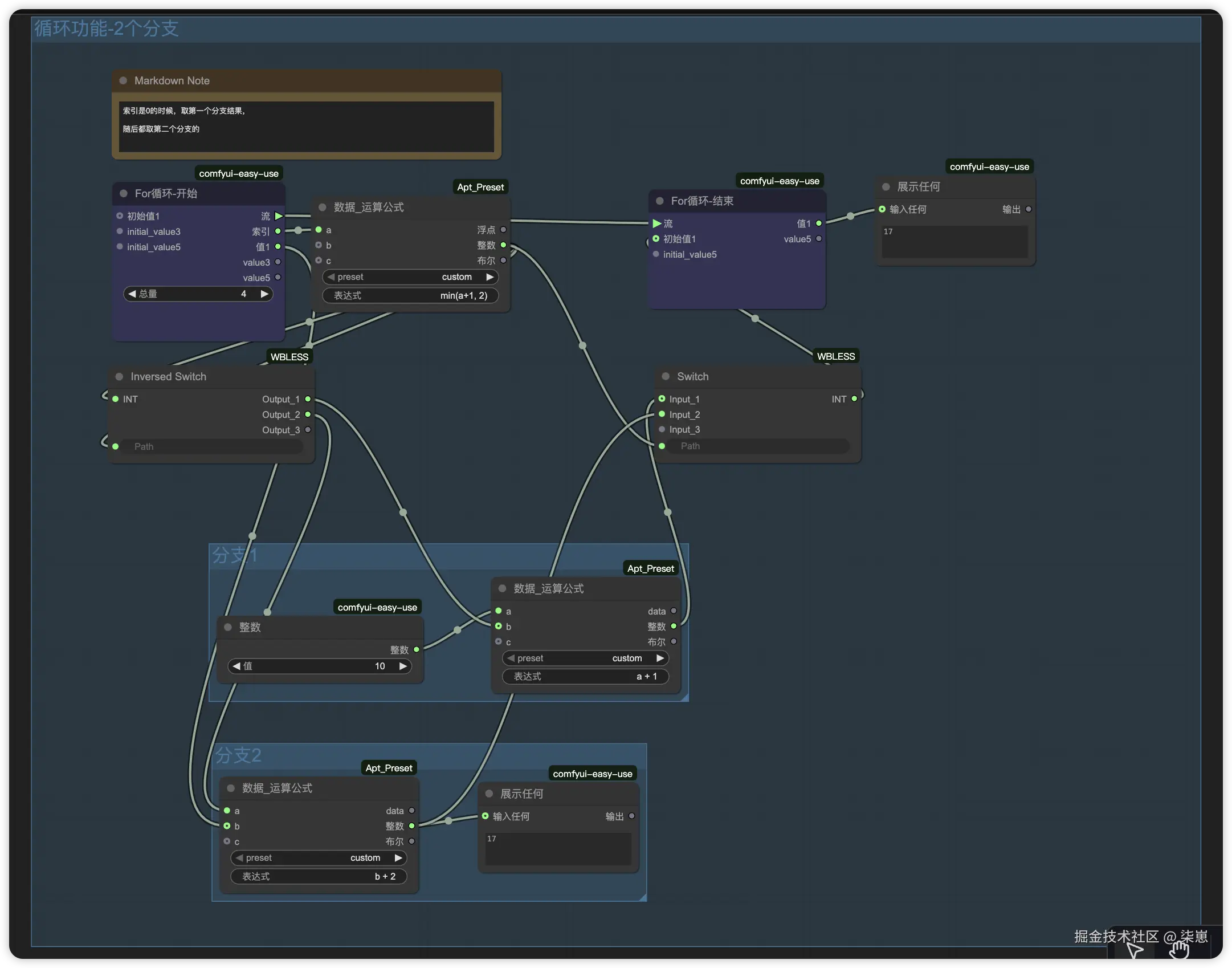Image resolution: width=1232 pixels, height=968 pixels.
Task: Step back the preset above the a + 1 expression
Action: coord(511,658)
